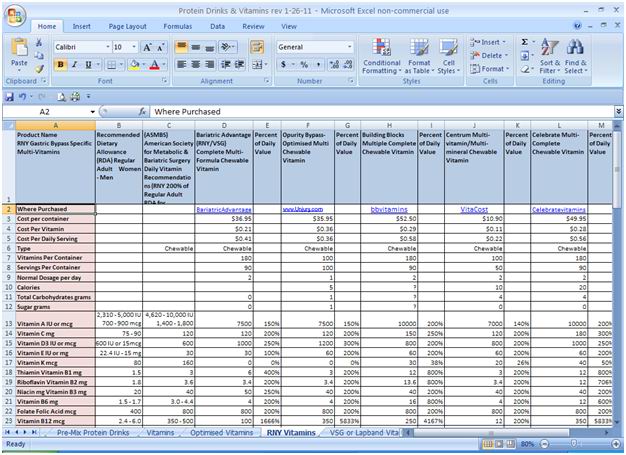Image resolution: width=626 pixels, height=455 pixels.
Task: Apply the red Font Color
Action: [x=155, y=65]
